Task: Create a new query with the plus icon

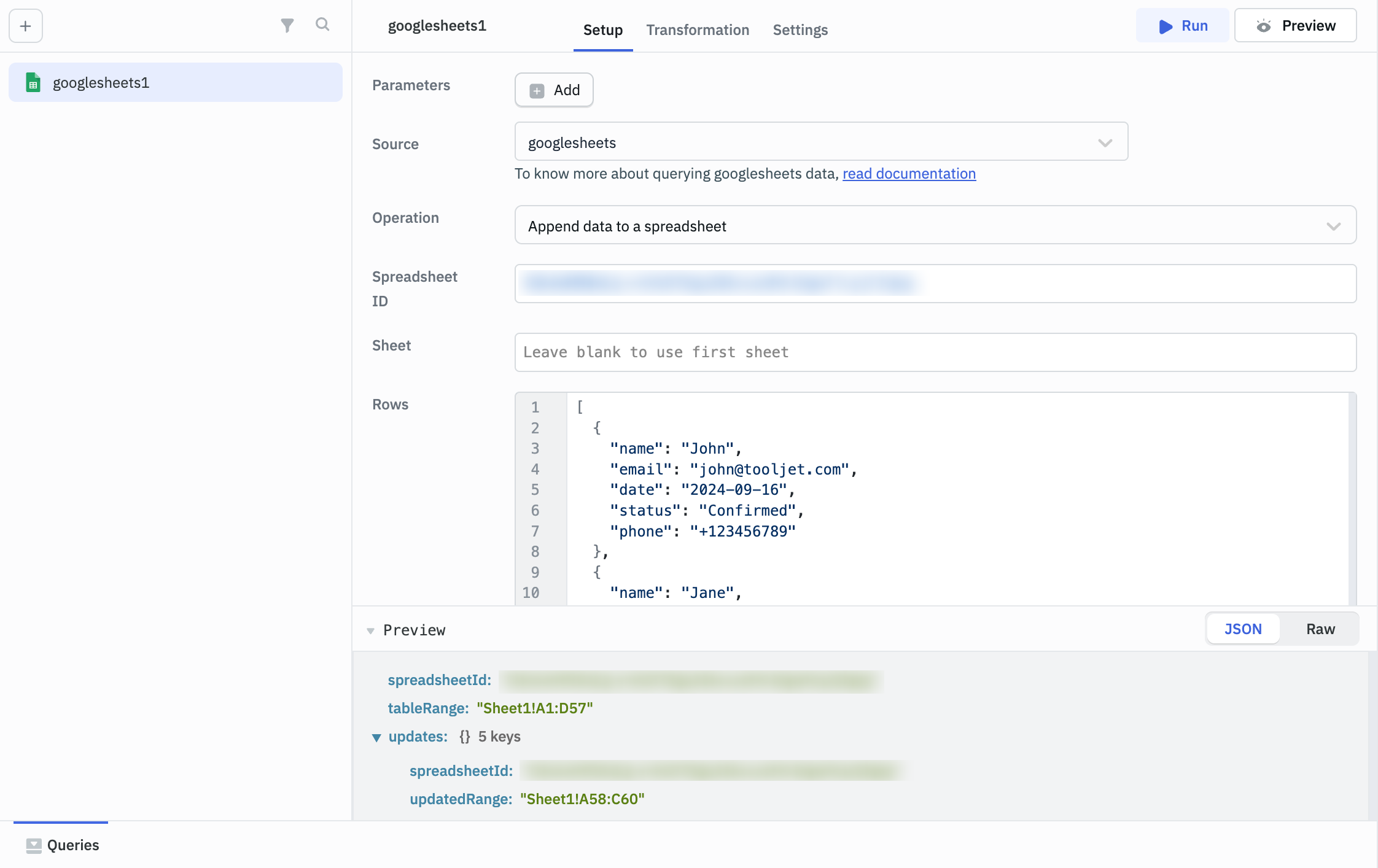Action: [x=25, y=26]
